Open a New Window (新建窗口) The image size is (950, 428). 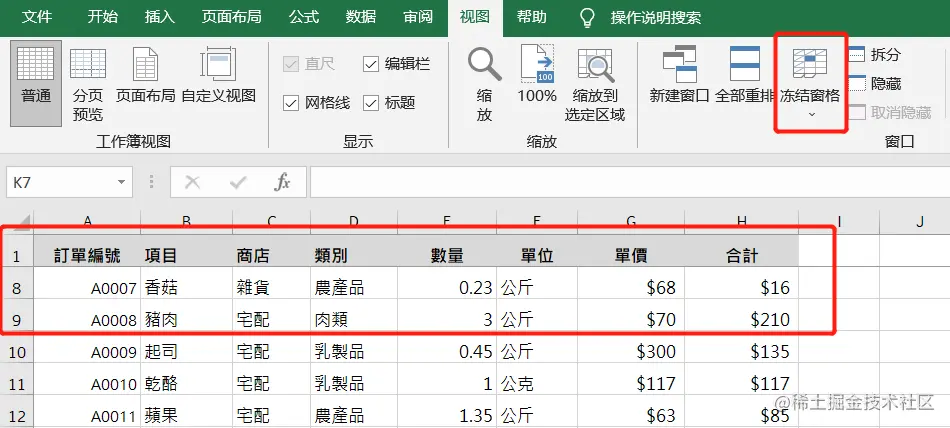pyautogui.click(x=679, y=74)
